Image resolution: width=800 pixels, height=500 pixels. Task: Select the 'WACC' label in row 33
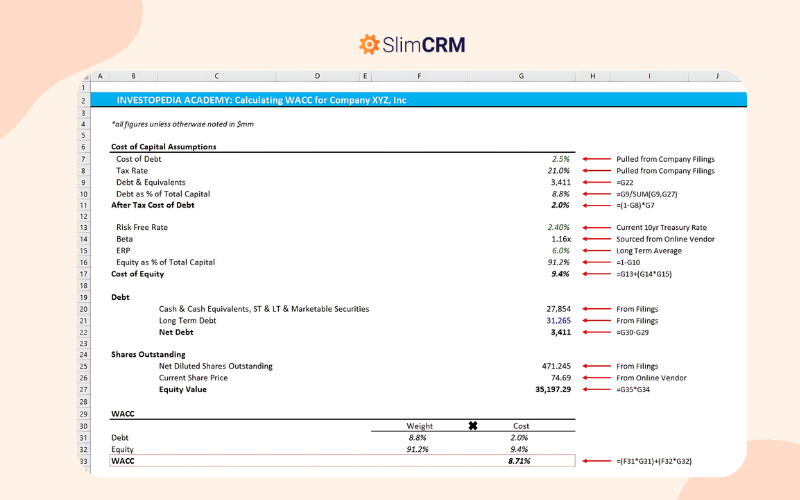pos(123,461)
